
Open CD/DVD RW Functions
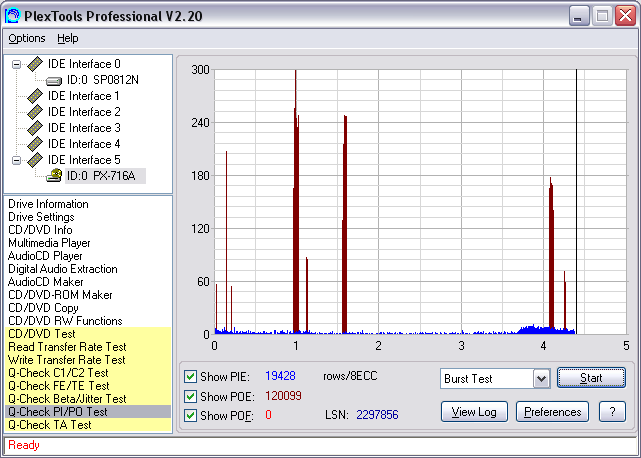click(65, 321)
